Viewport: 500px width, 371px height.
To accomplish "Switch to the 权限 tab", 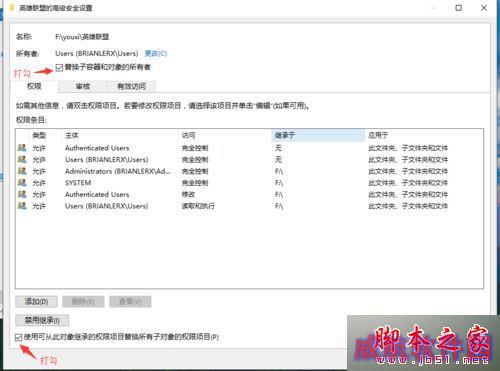I will (34, 86).
